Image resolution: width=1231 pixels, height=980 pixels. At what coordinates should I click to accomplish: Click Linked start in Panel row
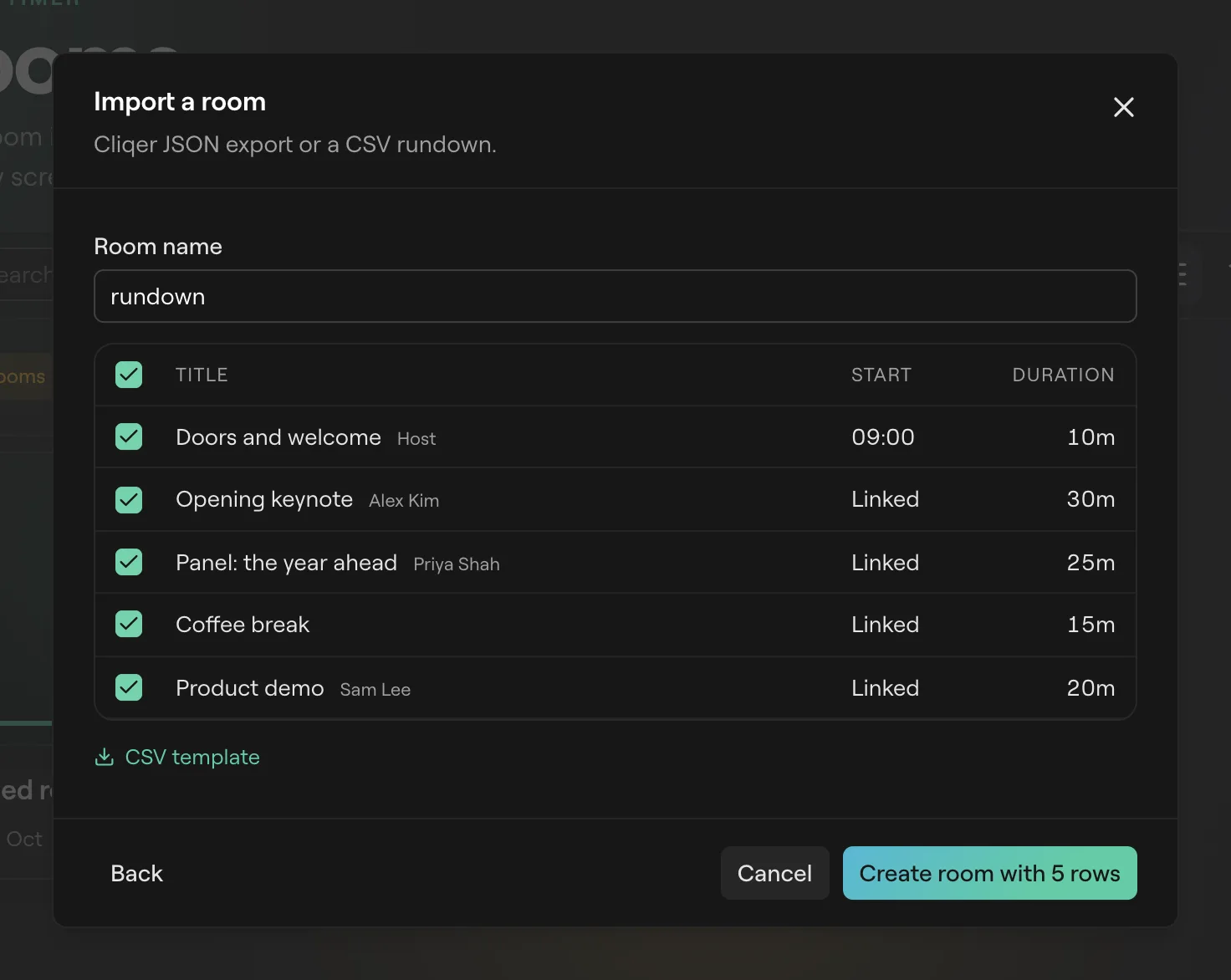(885, 563)
